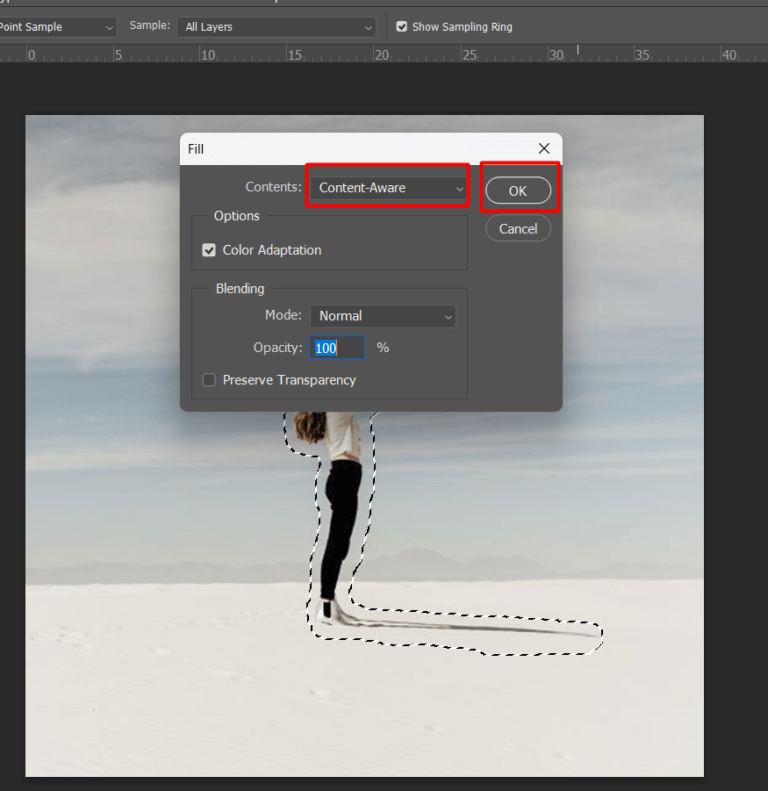The height and width of the screenshot is (791, 768).
Task: Toggle the Color Adaptation checkbox
Action: (x=209, y=250)
